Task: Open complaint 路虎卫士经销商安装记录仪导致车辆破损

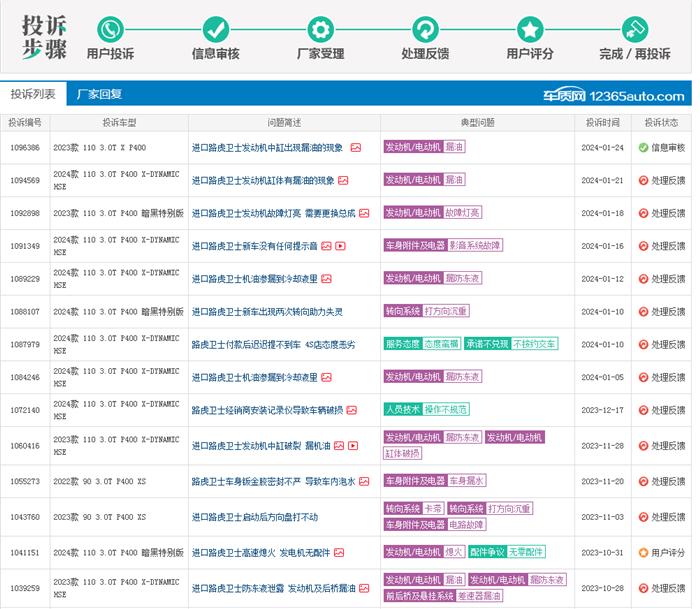Action: [x=267, y=410]
